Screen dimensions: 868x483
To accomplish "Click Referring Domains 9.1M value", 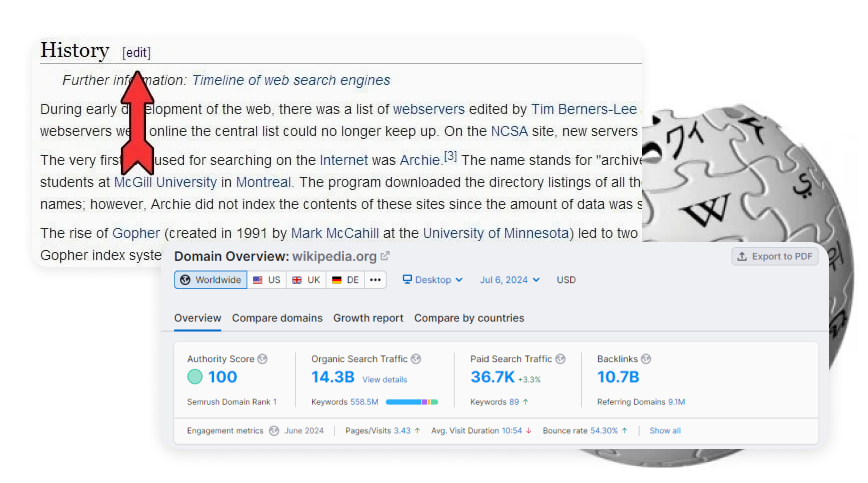I will point(676,402).
